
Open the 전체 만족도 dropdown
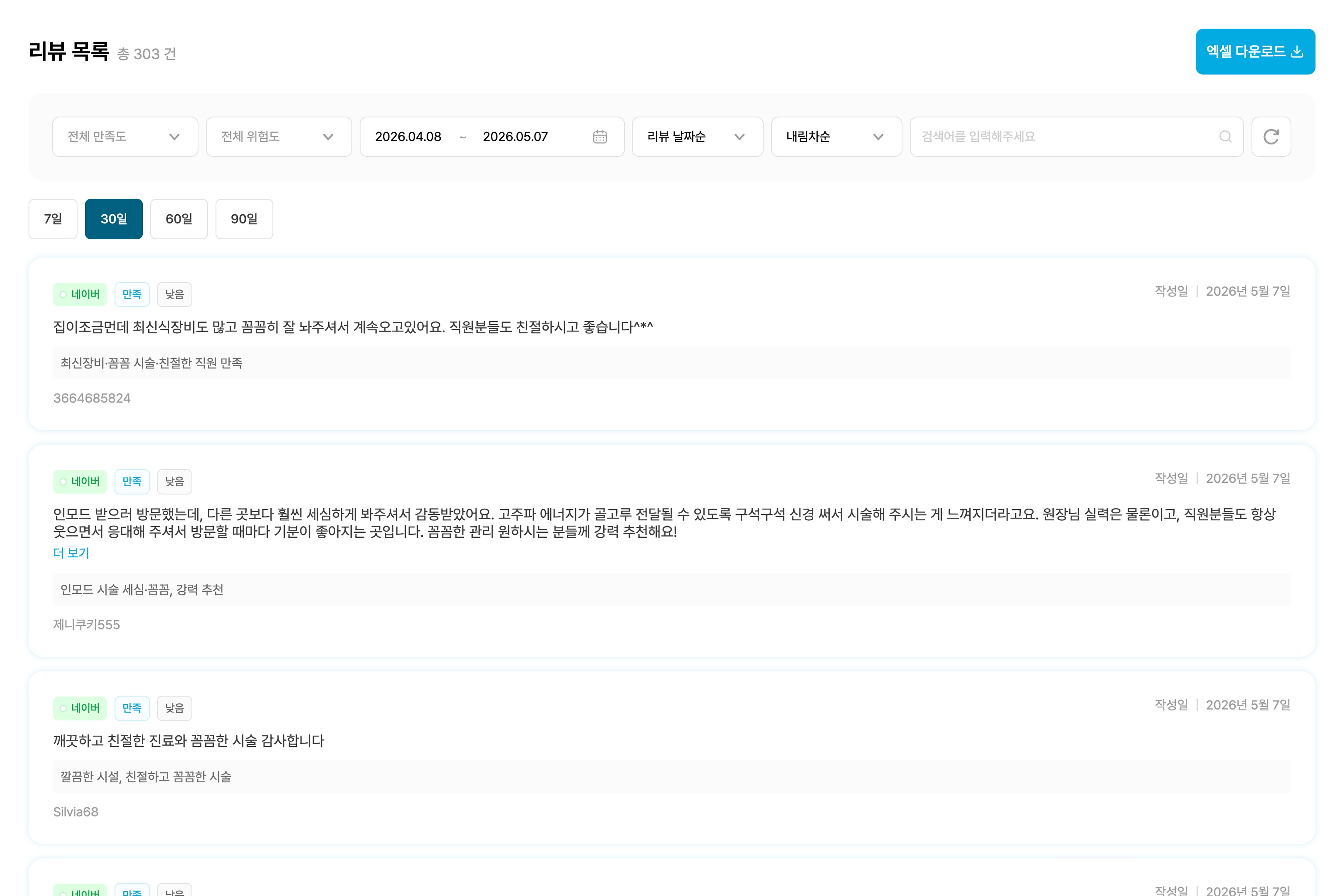point(125,137)
